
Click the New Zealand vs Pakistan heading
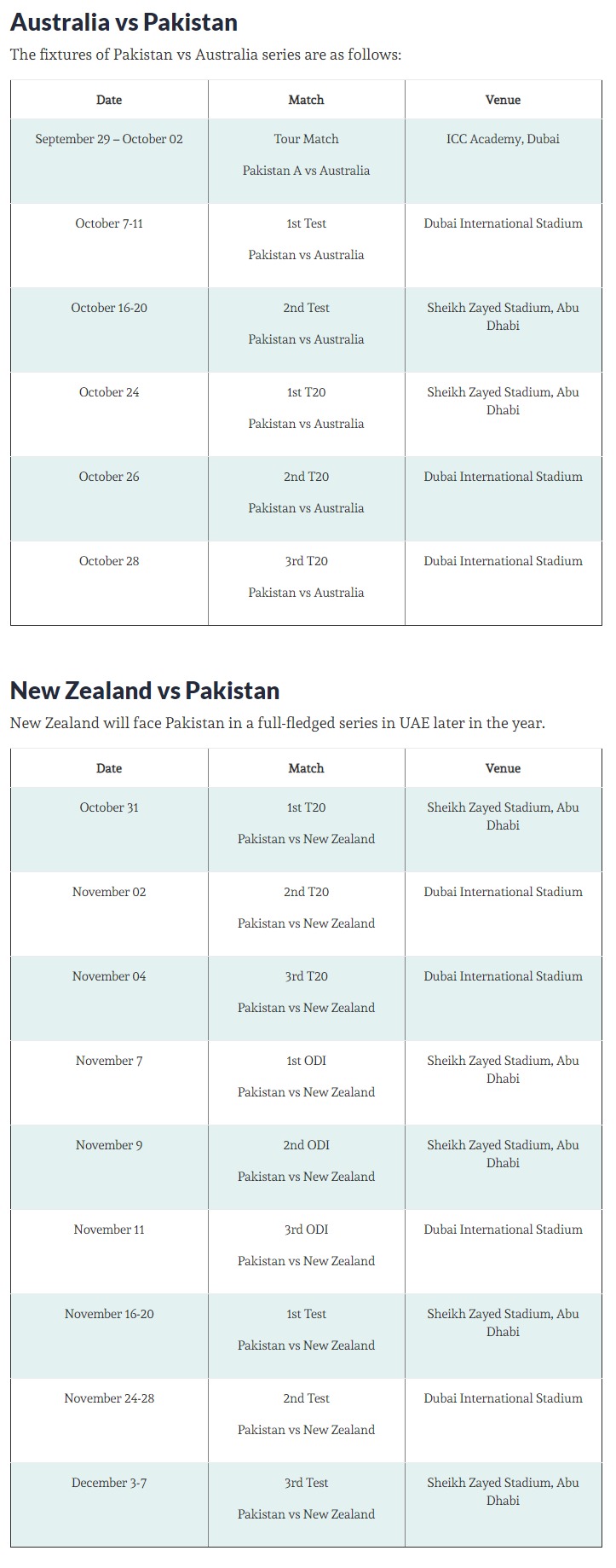(145, 691)
